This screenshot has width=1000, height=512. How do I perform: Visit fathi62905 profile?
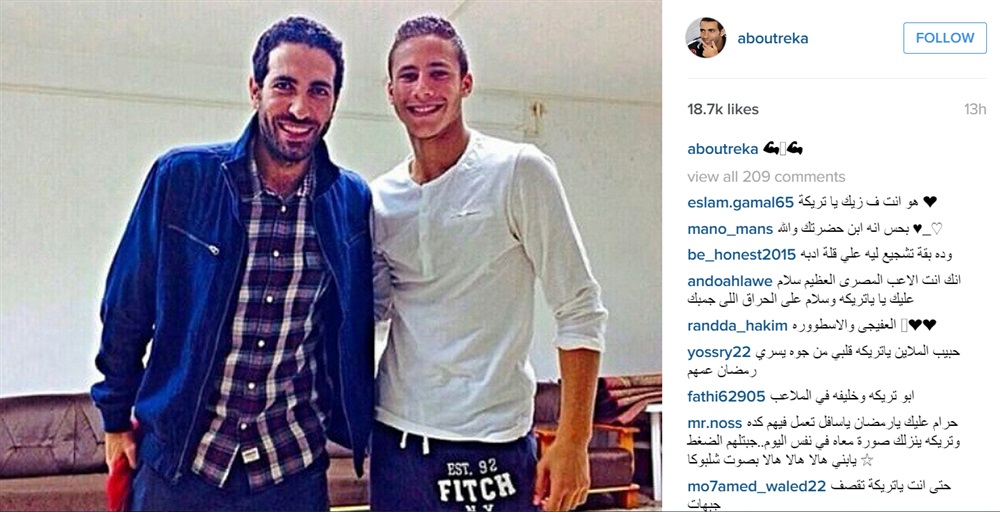[726, 397]
